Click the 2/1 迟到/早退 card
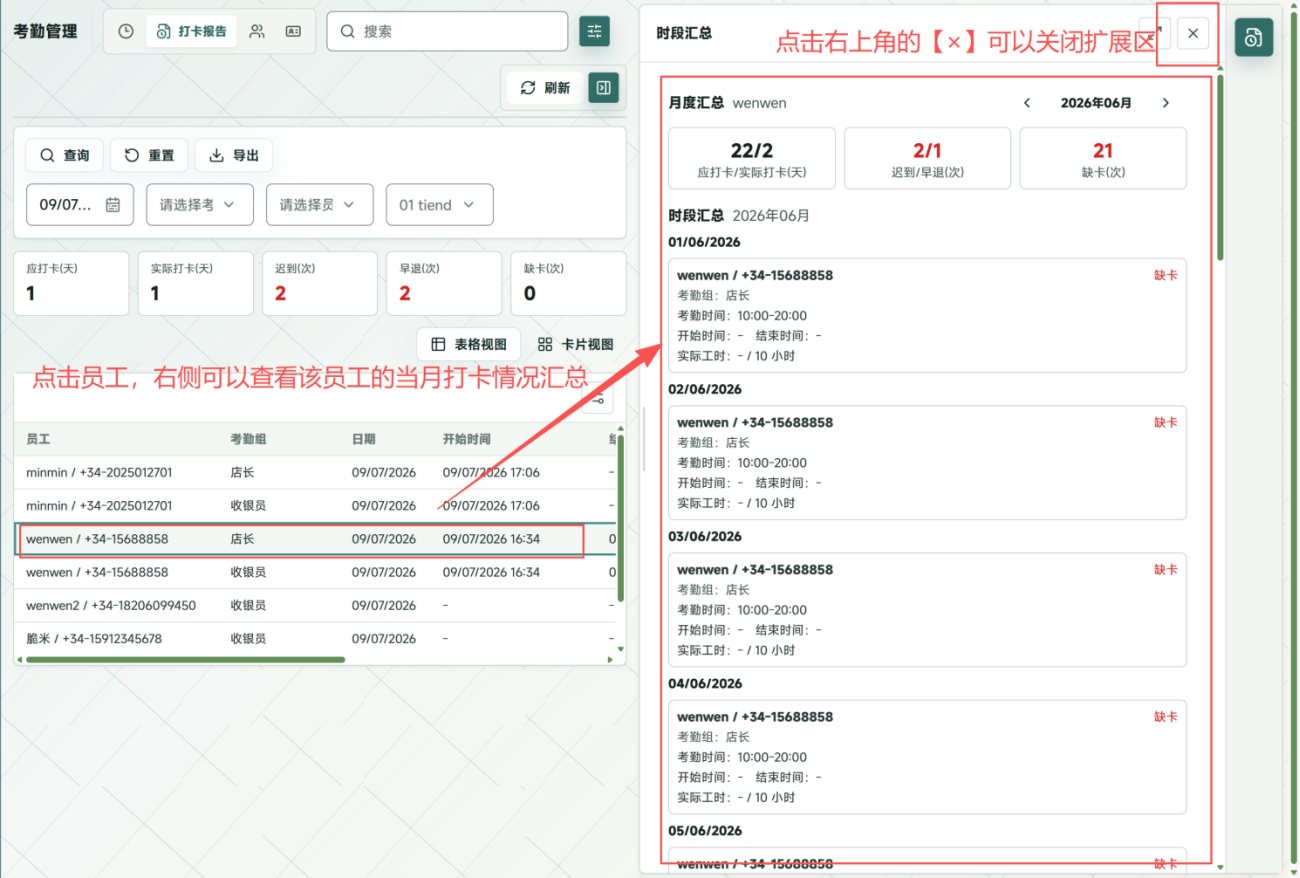This screenshot has height=878, width=1300. click(927, 158)
